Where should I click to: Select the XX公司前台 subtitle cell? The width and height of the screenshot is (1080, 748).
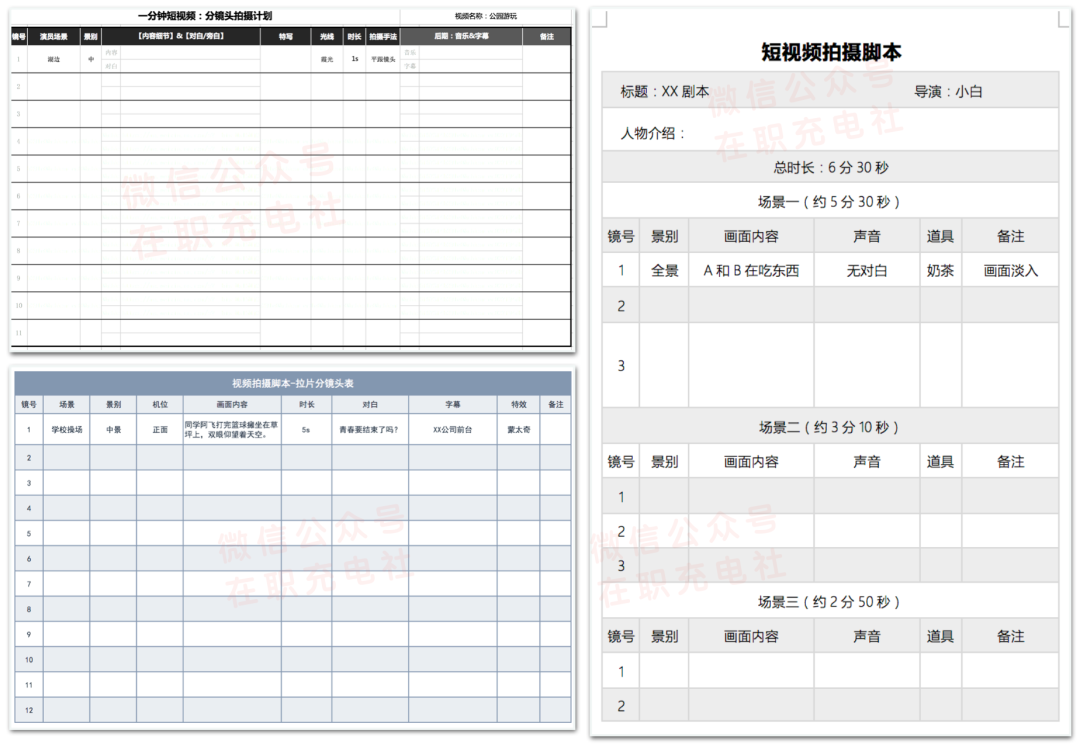pyautogui.click(x=452, y=429)
